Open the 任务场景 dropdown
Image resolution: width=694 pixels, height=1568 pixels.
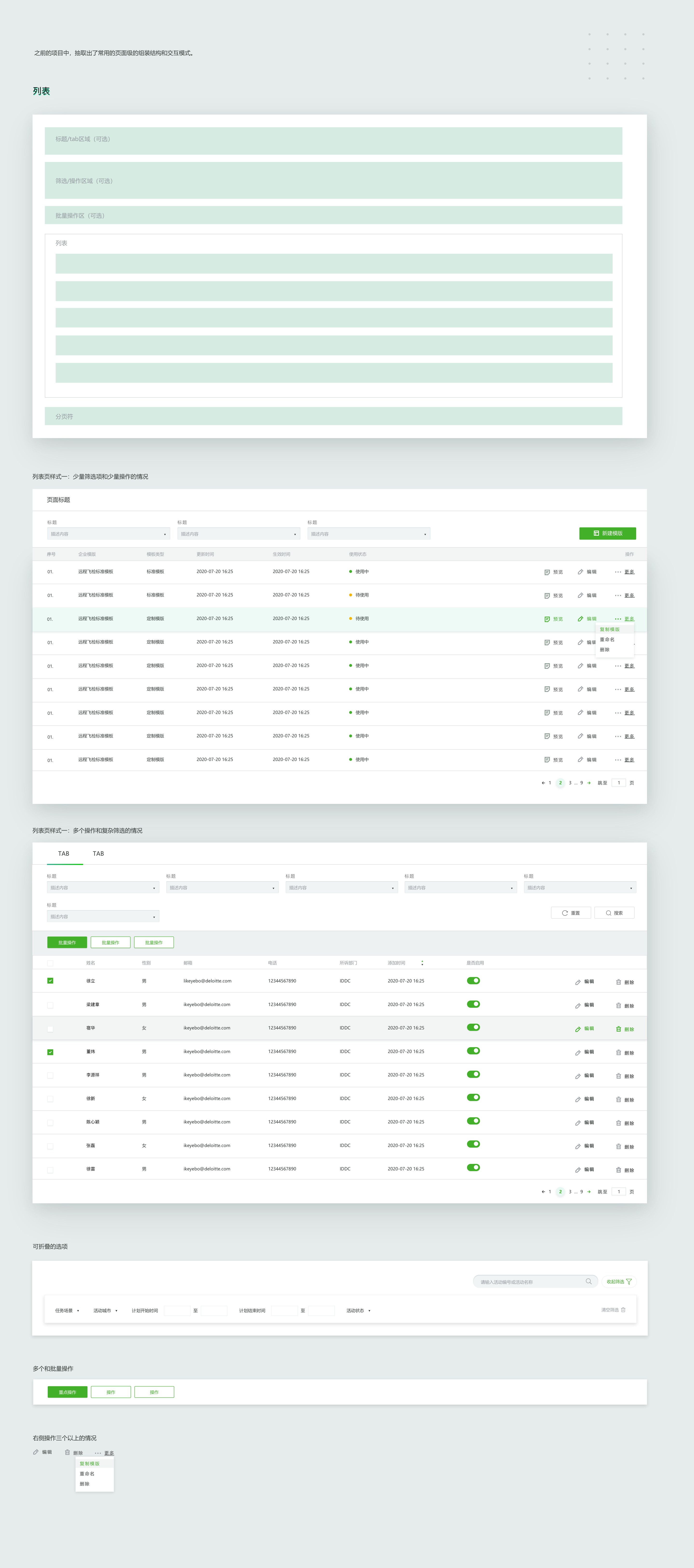click(x=67, y=1310)
